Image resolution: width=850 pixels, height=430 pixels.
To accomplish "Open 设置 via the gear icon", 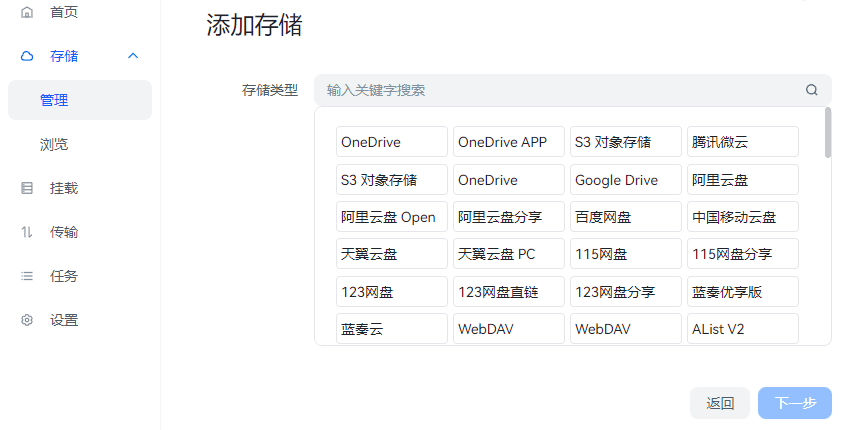I will point(27,320).
